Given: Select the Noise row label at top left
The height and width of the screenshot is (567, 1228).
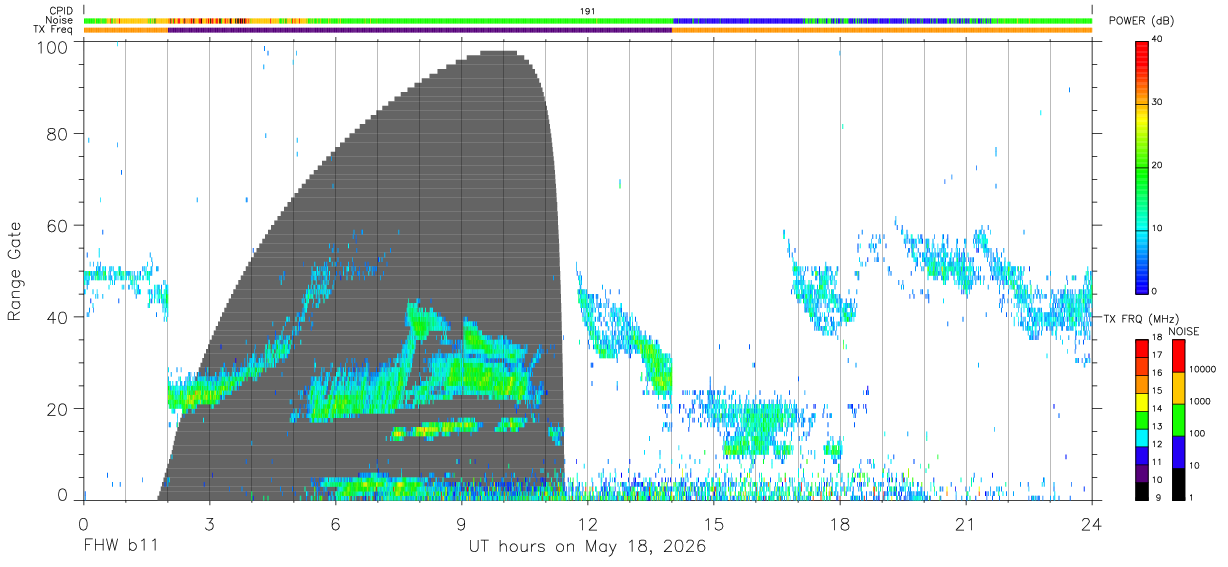Looking at the screenshot, I should (x=61, y=20).
